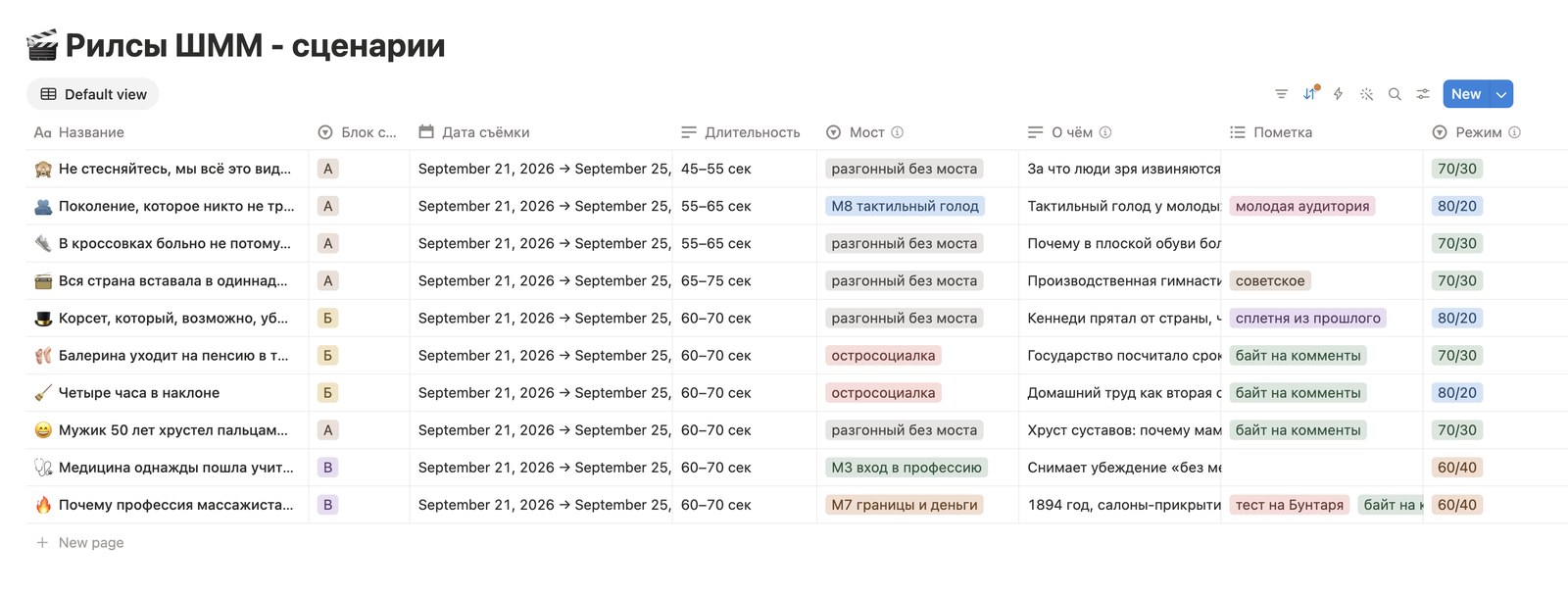1568x596 pixels.
Task: Open the lightning bolt automations icon
Action: point(1338,94)
